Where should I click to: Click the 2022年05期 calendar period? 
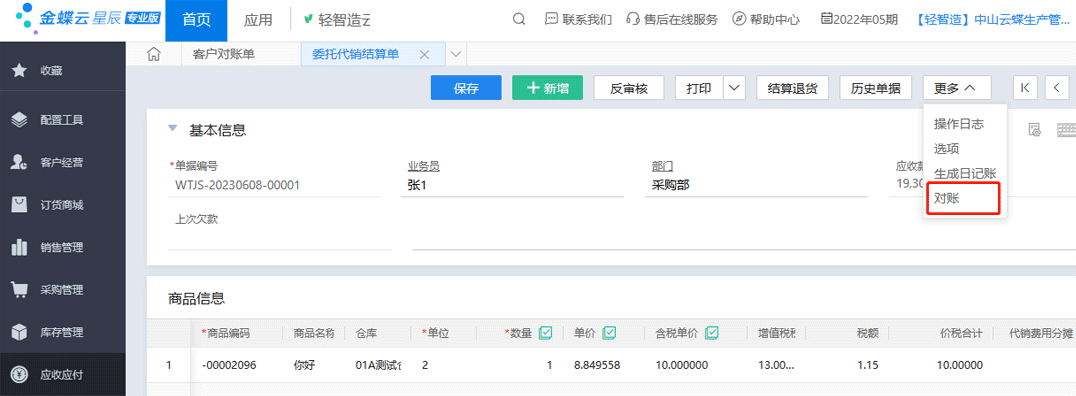859,19
